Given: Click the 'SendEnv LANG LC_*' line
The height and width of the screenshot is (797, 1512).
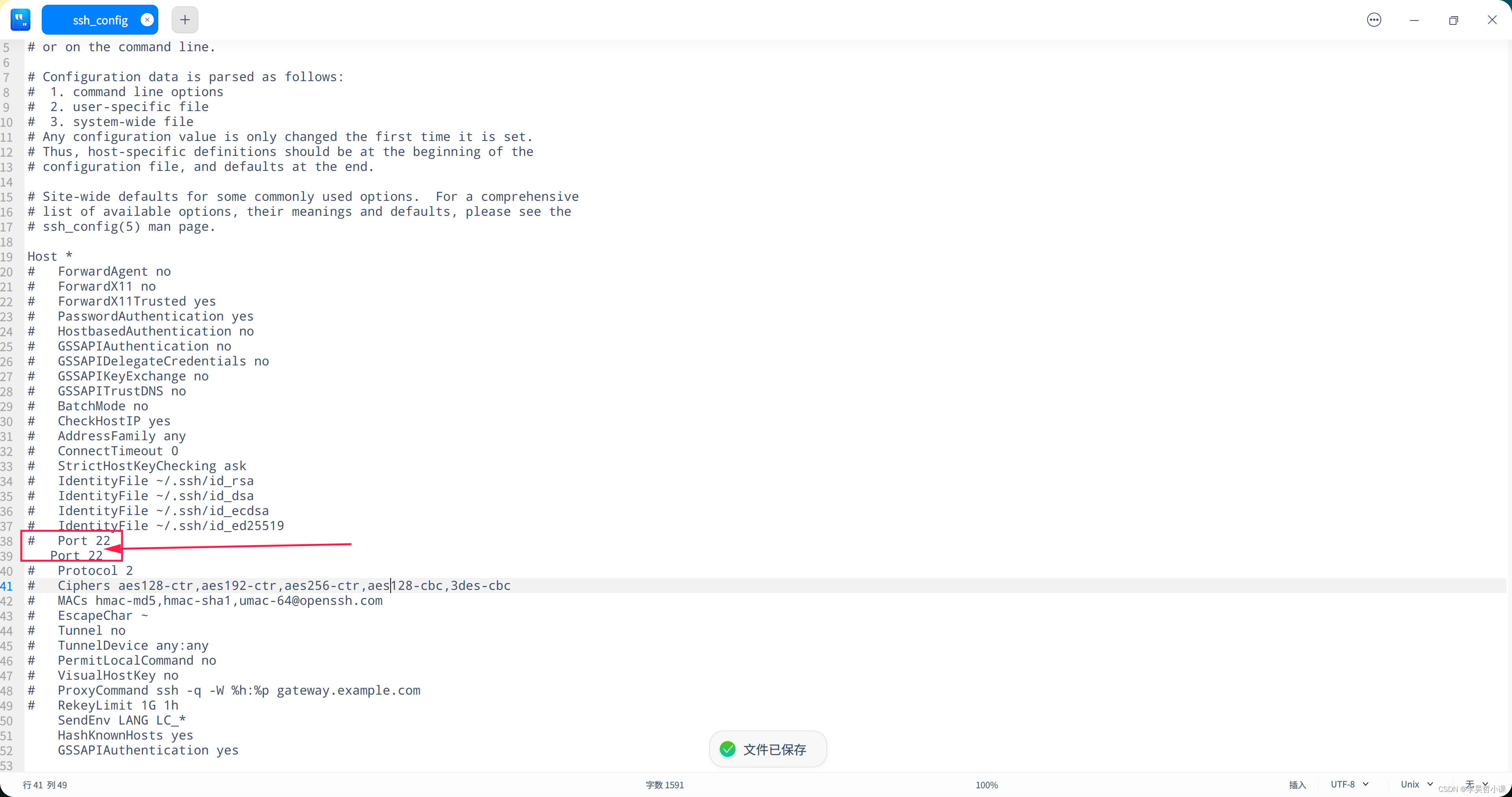Looking at the screenshot, I should click(122, 720).
